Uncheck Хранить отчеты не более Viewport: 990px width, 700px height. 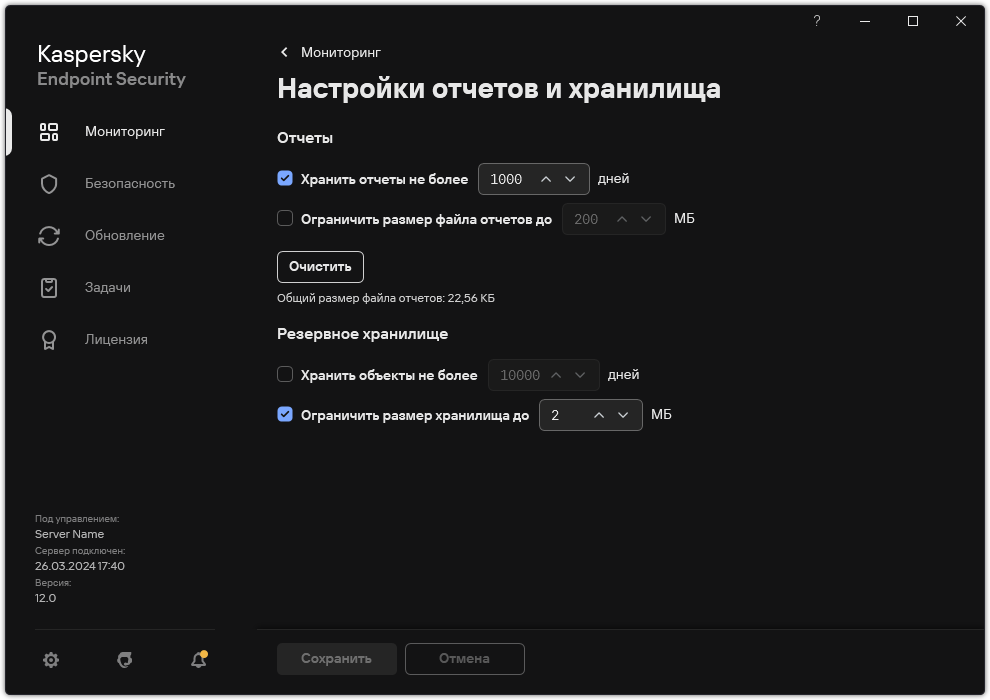click(x=285, y=179)
